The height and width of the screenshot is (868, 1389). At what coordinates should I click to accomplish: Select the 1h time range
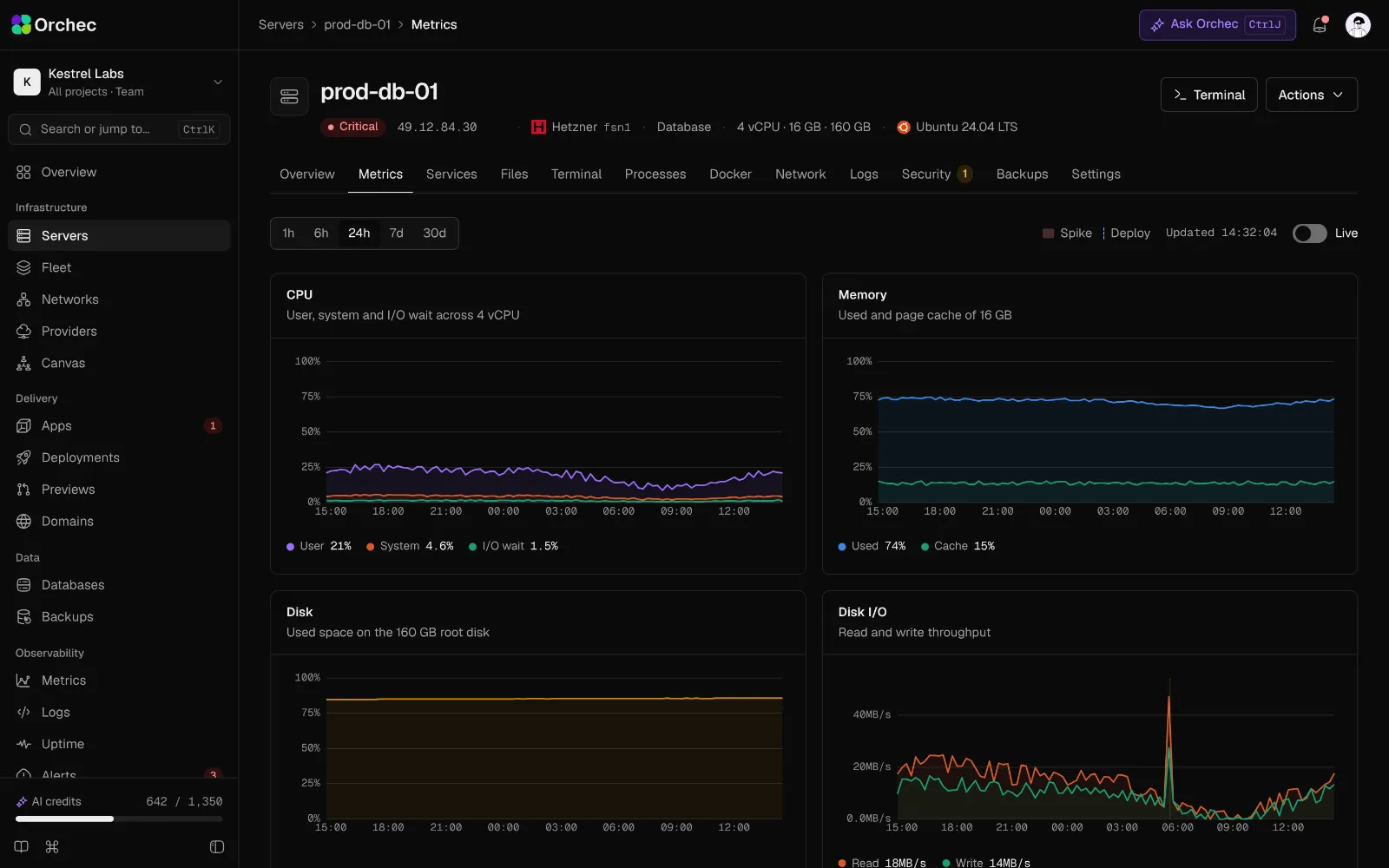coord(288,233)
